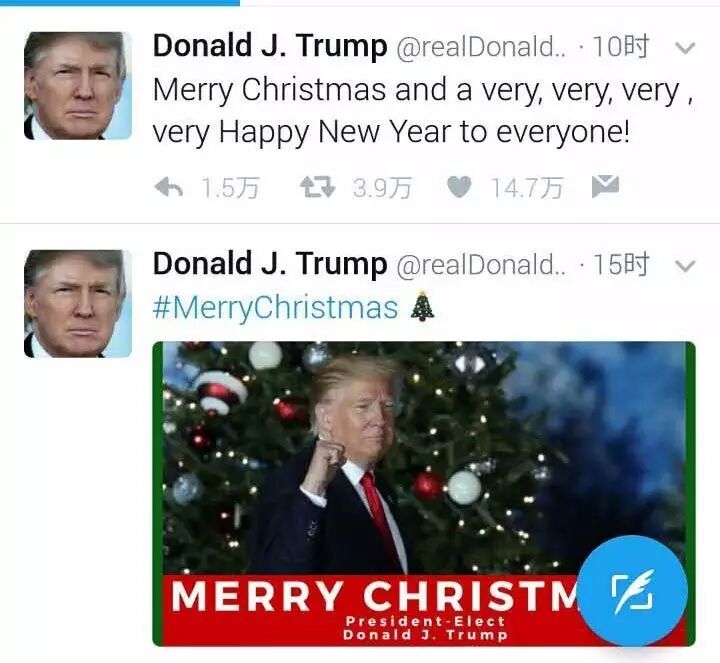This screenshot has height=663, width=720.
Task: Open the #MerryChristmas hashtag link
Action: [276, 308]
